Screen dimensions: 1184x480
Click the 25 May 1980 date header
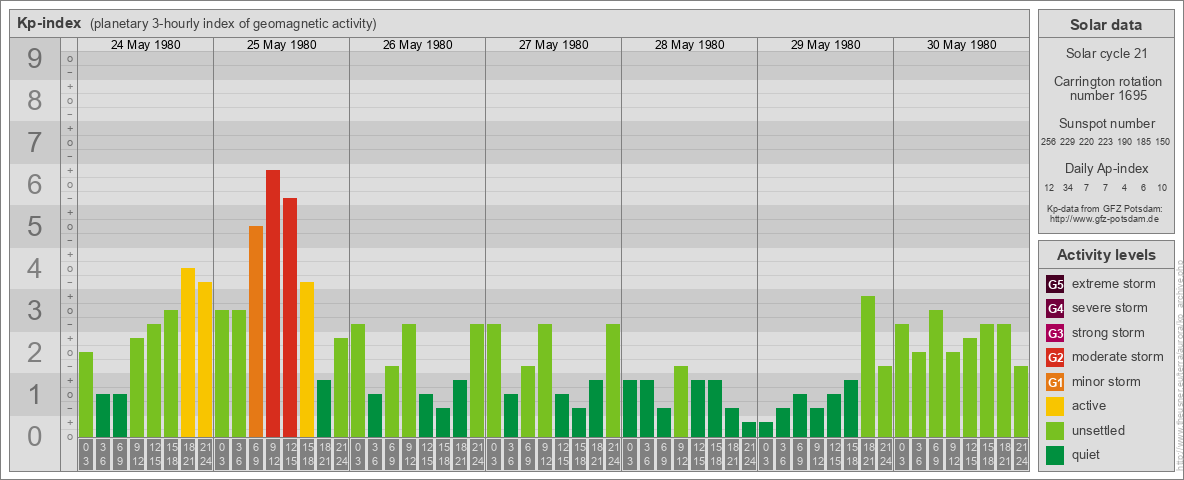point(282,45)
